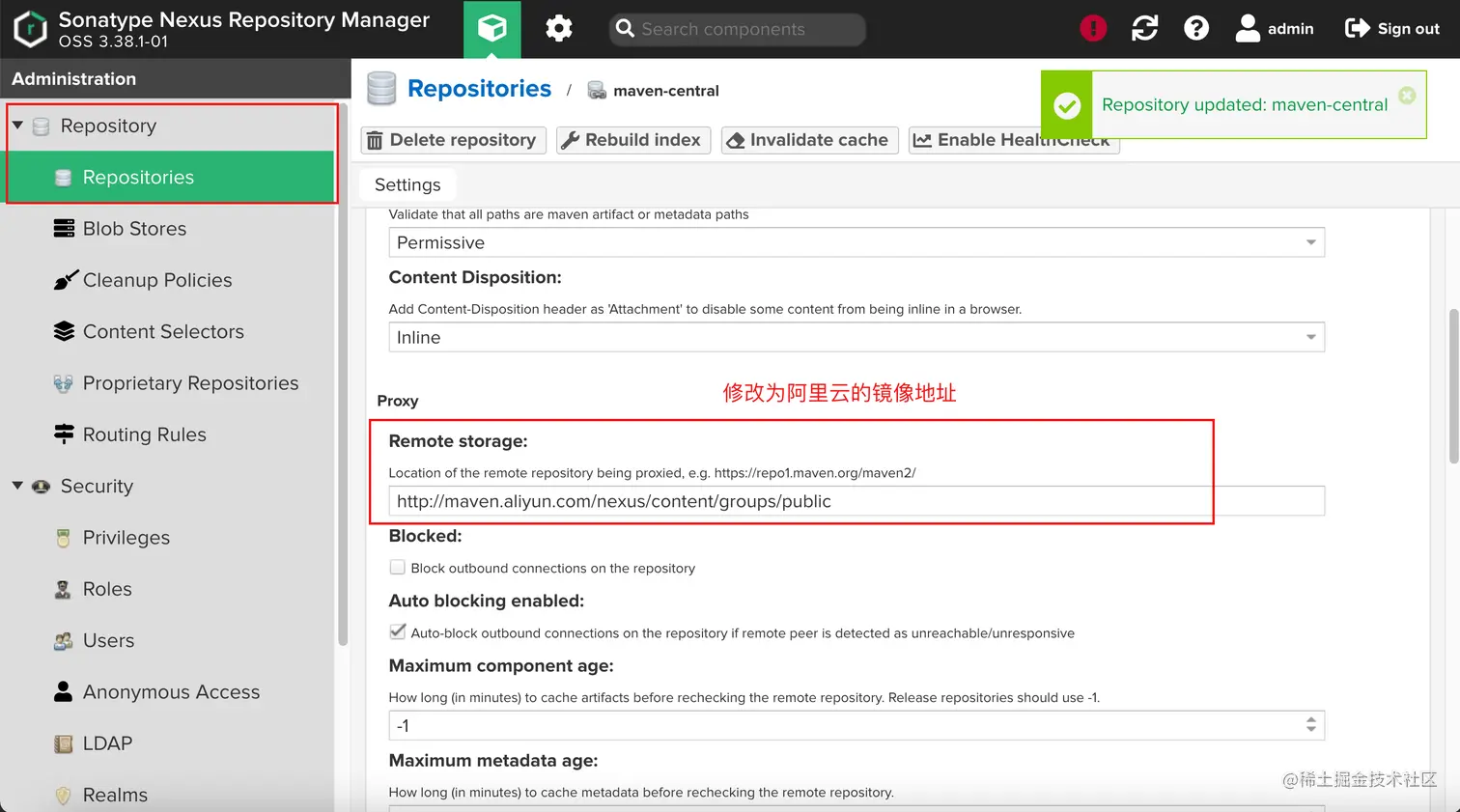The width and height of the screenshot is (1460, 812).
Task: Click the large Repositories database icon
Action: click(381, 89)
